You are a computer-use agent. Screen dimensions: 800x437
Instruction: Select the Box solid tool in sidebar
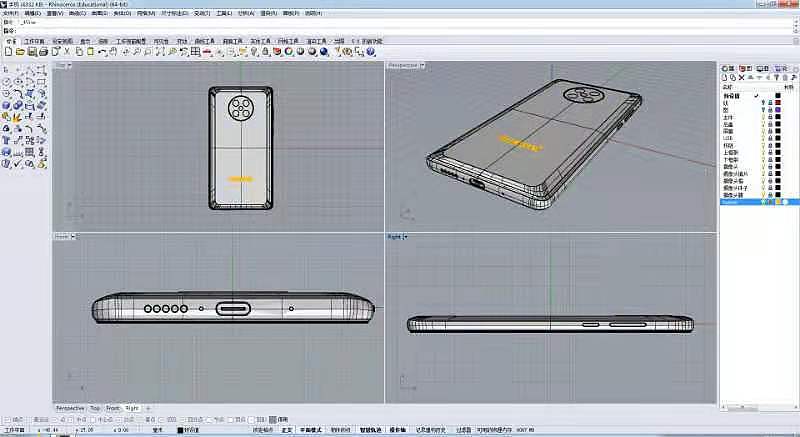click(x=6, y=105)
